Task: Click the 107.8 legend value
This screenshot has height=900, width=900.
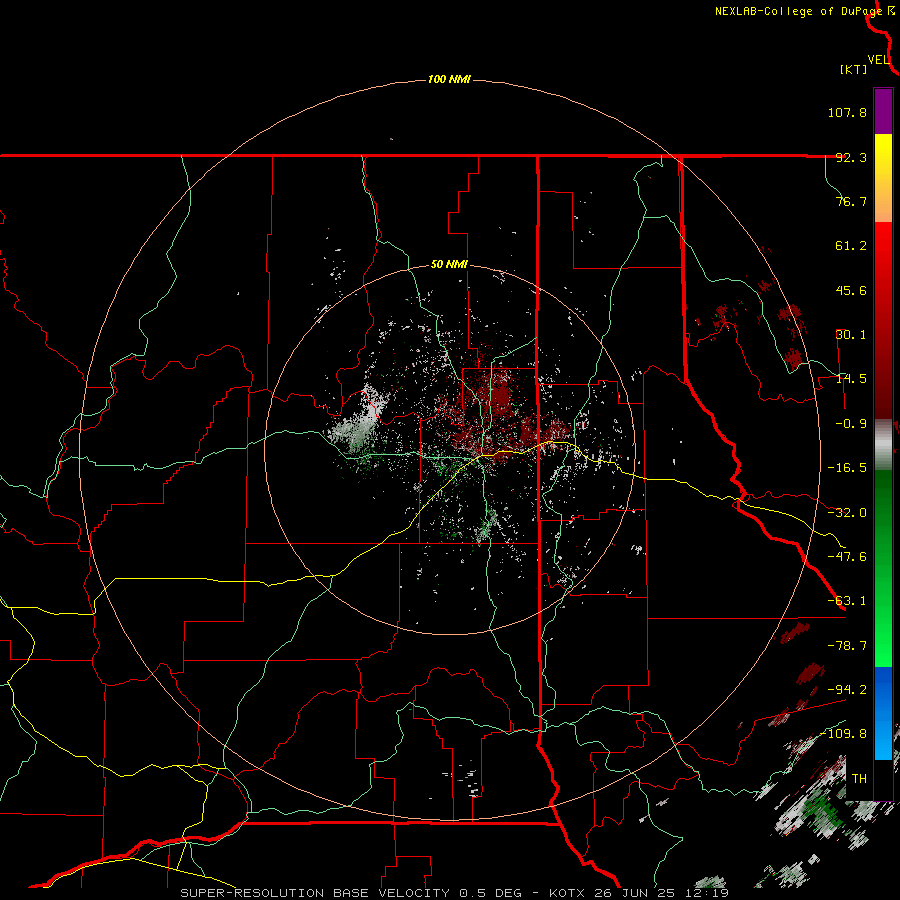Action: [847, 112]
